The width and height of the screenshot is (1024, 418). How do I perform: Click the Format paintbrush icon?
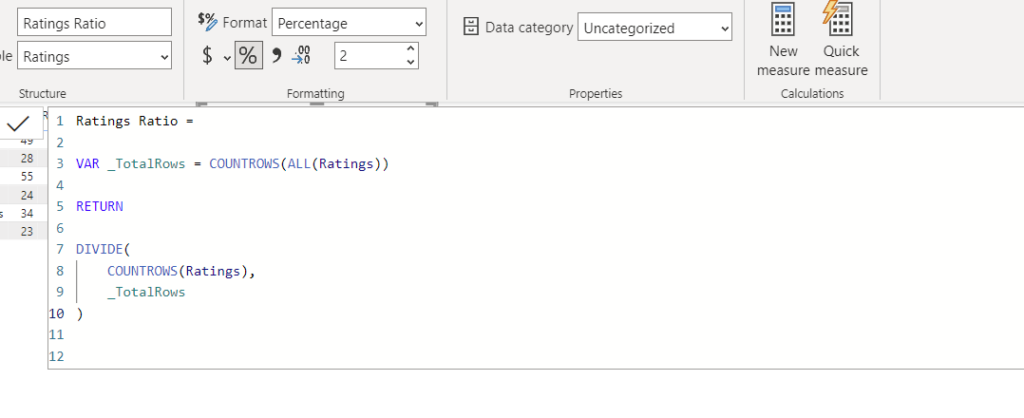click(x=207, y=21)
